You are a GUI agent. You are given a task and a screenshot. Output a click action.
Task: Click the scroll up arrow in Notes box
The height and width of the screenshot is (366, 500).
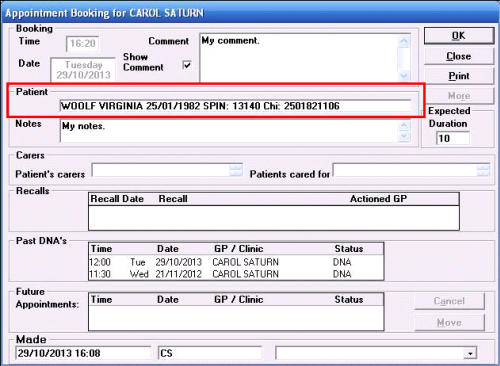[x=404, y=125]
